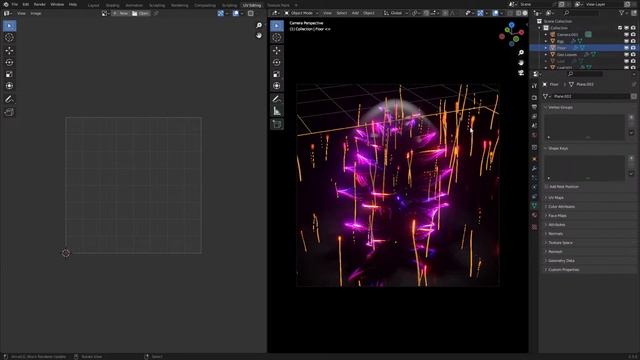Select the Transform tool in UV editor toolbar

pos(9,86)
